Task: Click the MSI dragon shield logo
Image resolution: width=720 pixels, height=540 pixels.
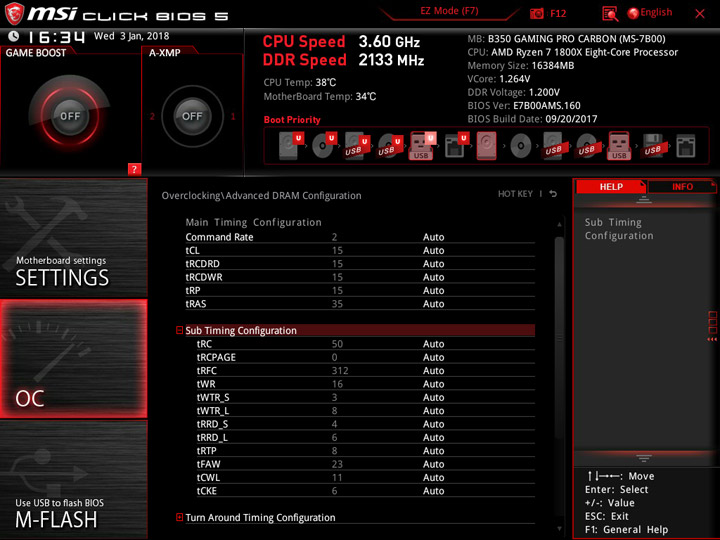Action: click(14, 14)
